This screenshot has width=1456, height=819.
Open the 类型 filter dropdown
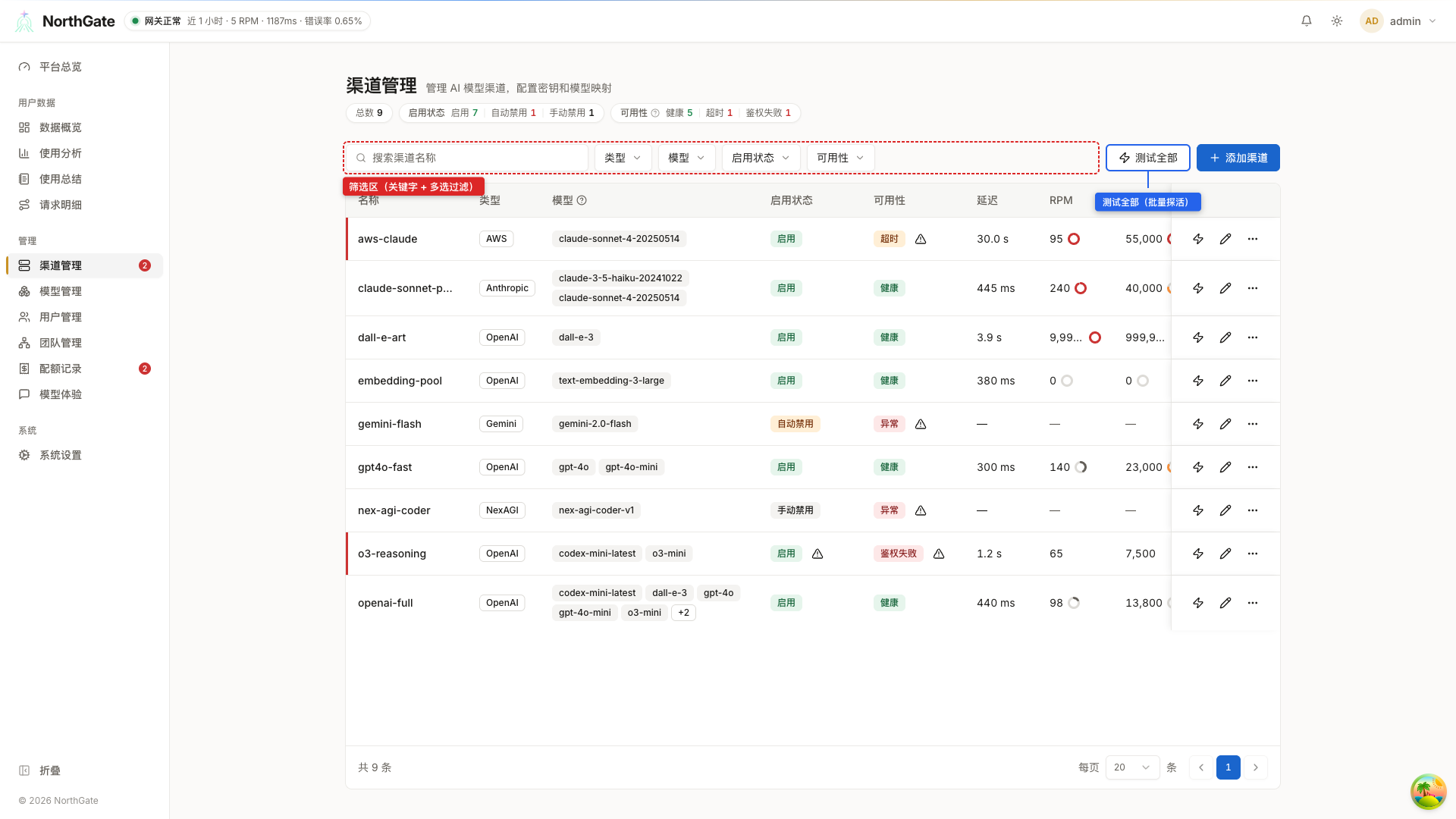[623, 158]
